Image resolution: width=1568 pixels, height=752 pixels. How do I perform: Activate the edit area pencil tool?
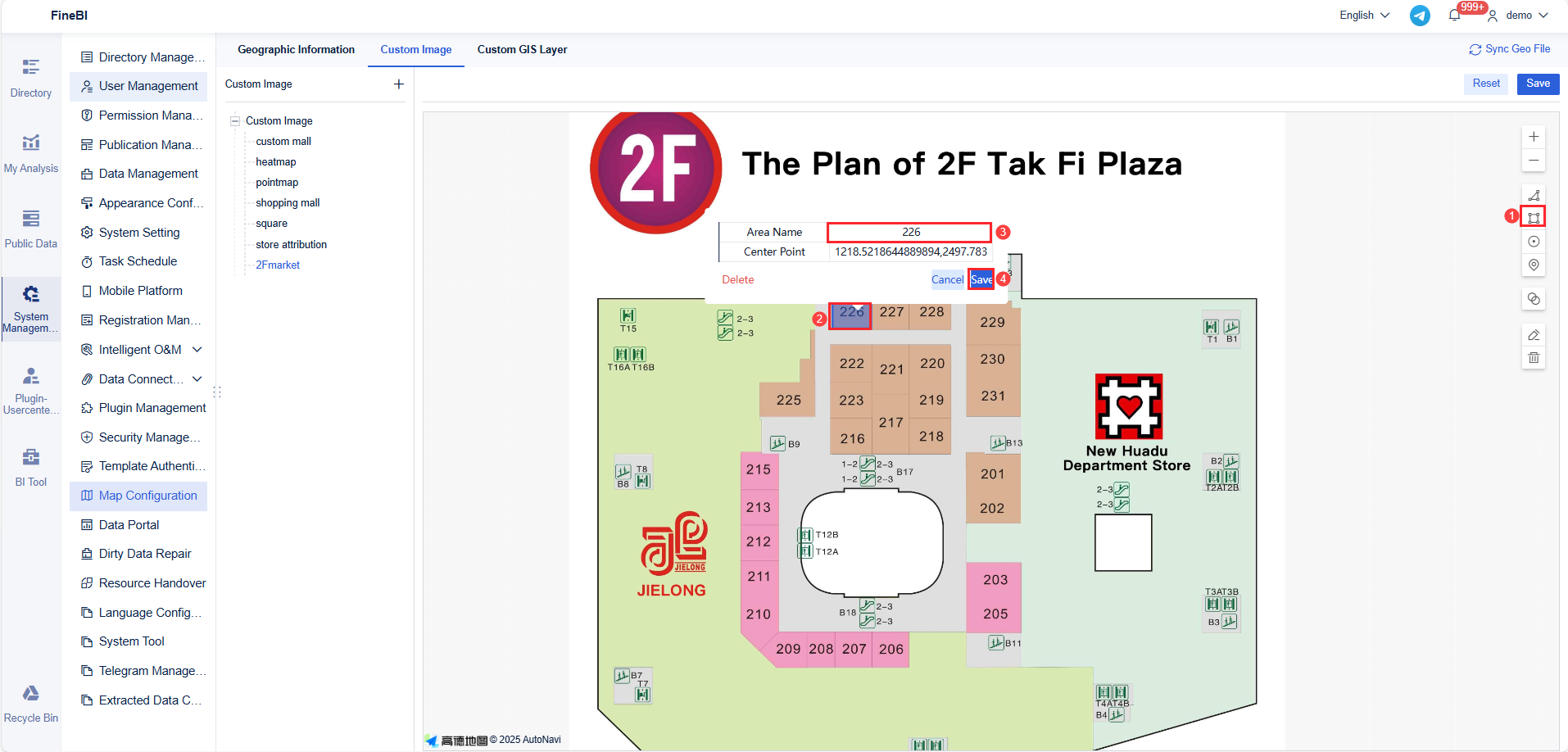1534,335
